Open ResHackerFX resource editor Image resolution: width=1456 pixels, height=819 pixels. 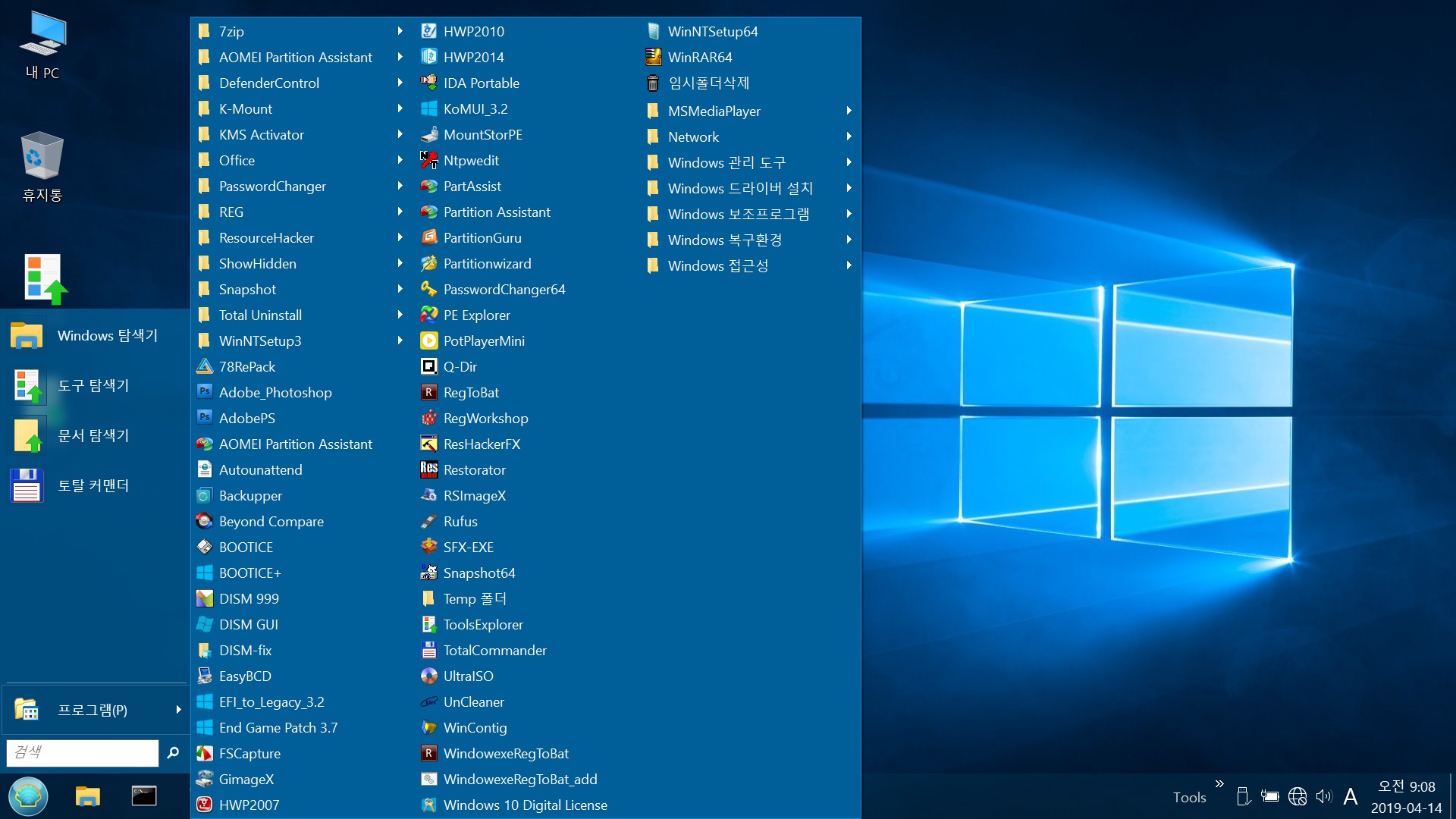pyautogui.click(x=483, y=444)
